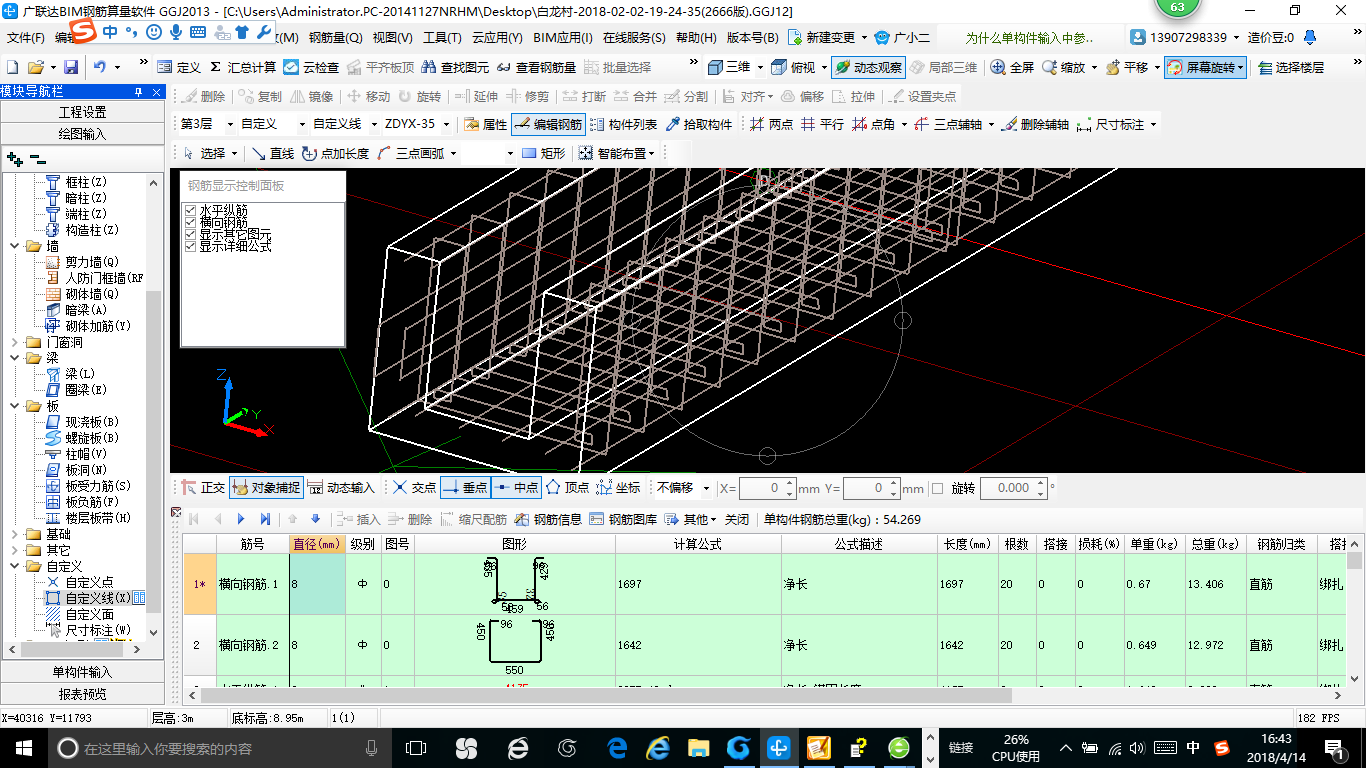The height and width of the screenshot is (768, 1366).
Task: Click the 绘图输入 panel button
Action: click(x=82, y=134)
